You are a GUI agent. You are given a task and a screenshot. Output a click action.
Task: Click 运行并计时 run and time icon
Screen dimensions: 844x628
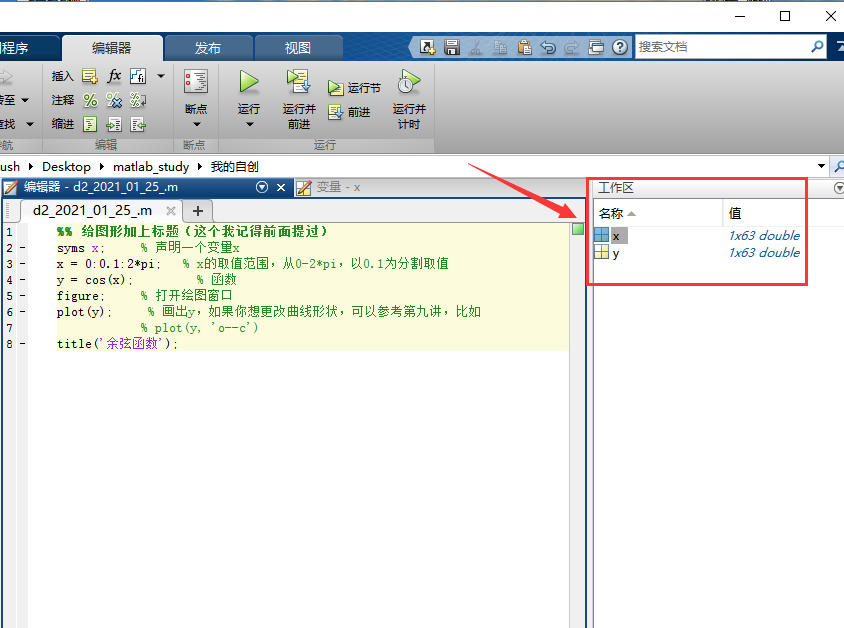(x=409, y=82)
